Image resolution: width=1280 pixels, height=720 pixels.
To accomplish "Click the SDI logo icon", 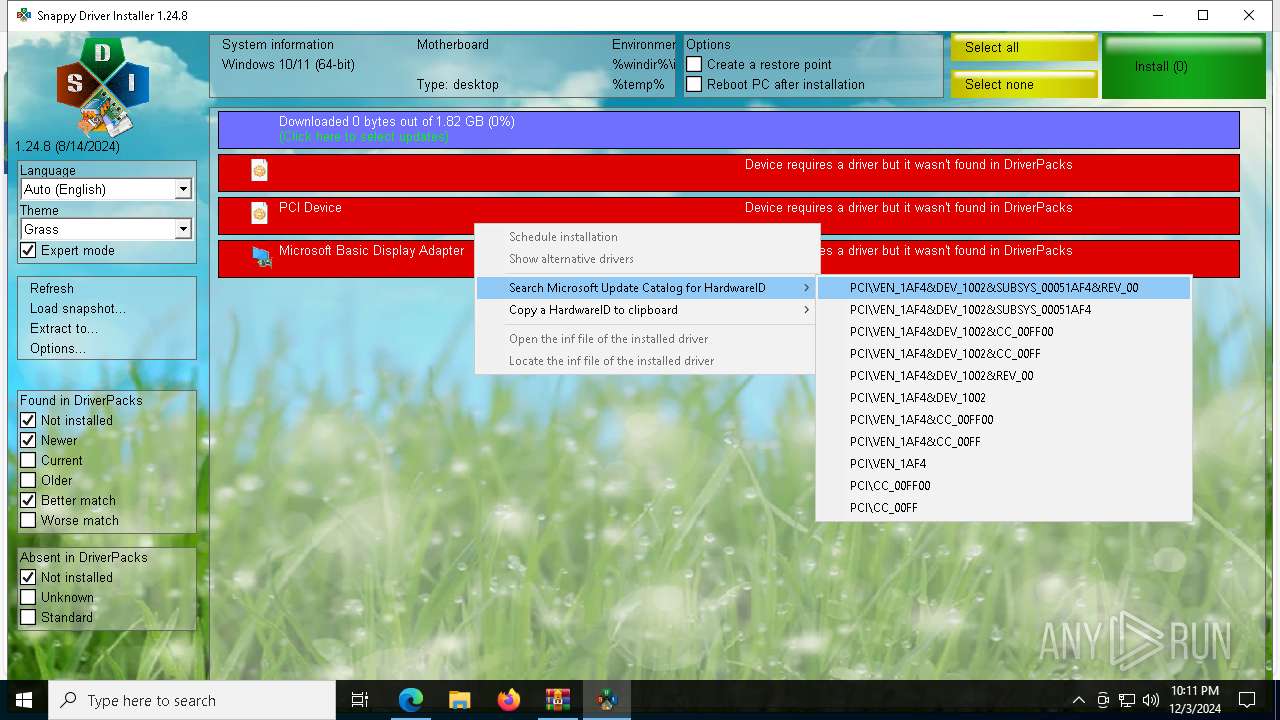I will pos(103,87).
